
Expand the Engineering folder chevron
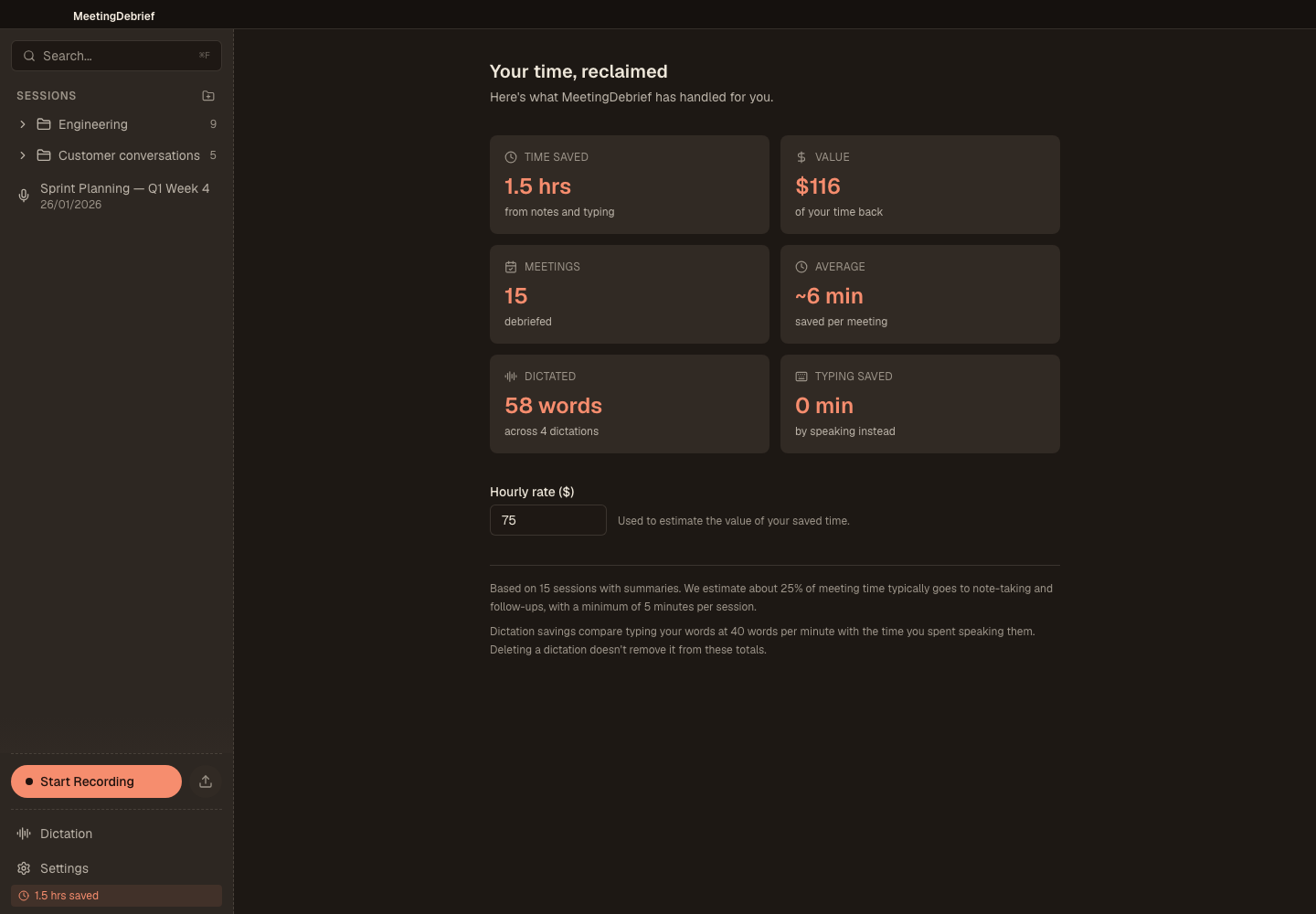(23, 124)
